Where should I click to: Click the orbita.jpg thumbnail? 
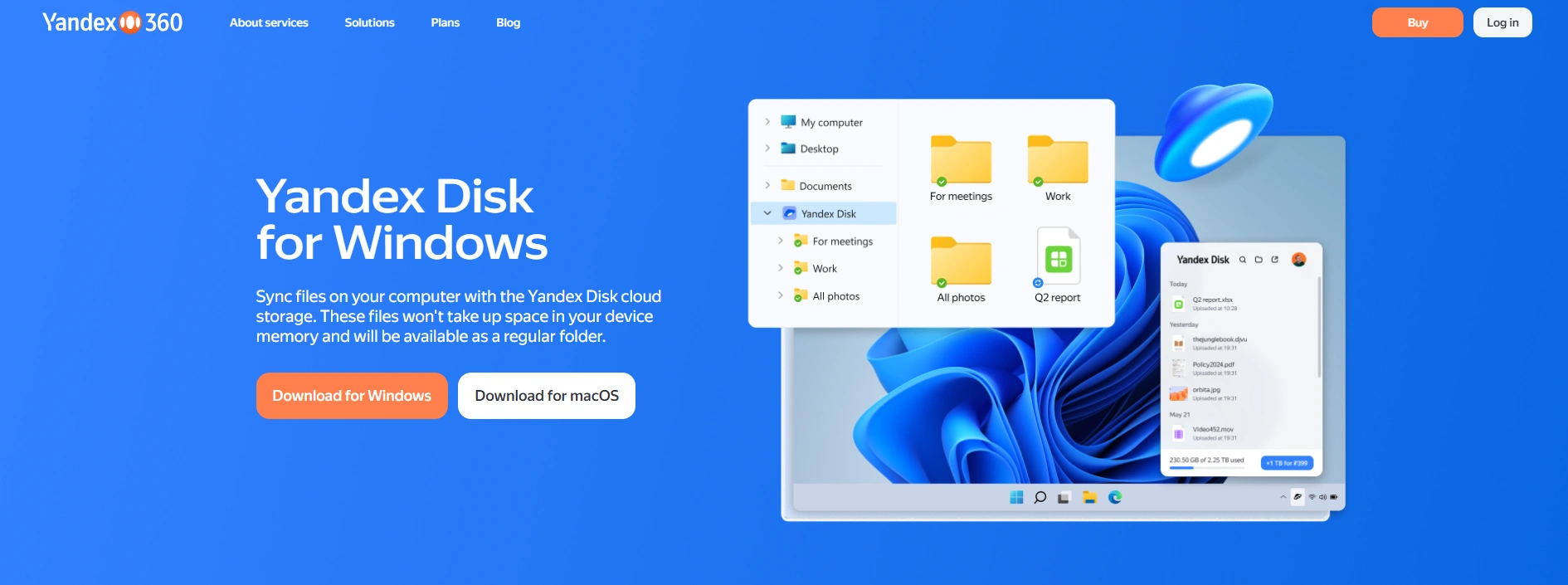pos(1178,393)
